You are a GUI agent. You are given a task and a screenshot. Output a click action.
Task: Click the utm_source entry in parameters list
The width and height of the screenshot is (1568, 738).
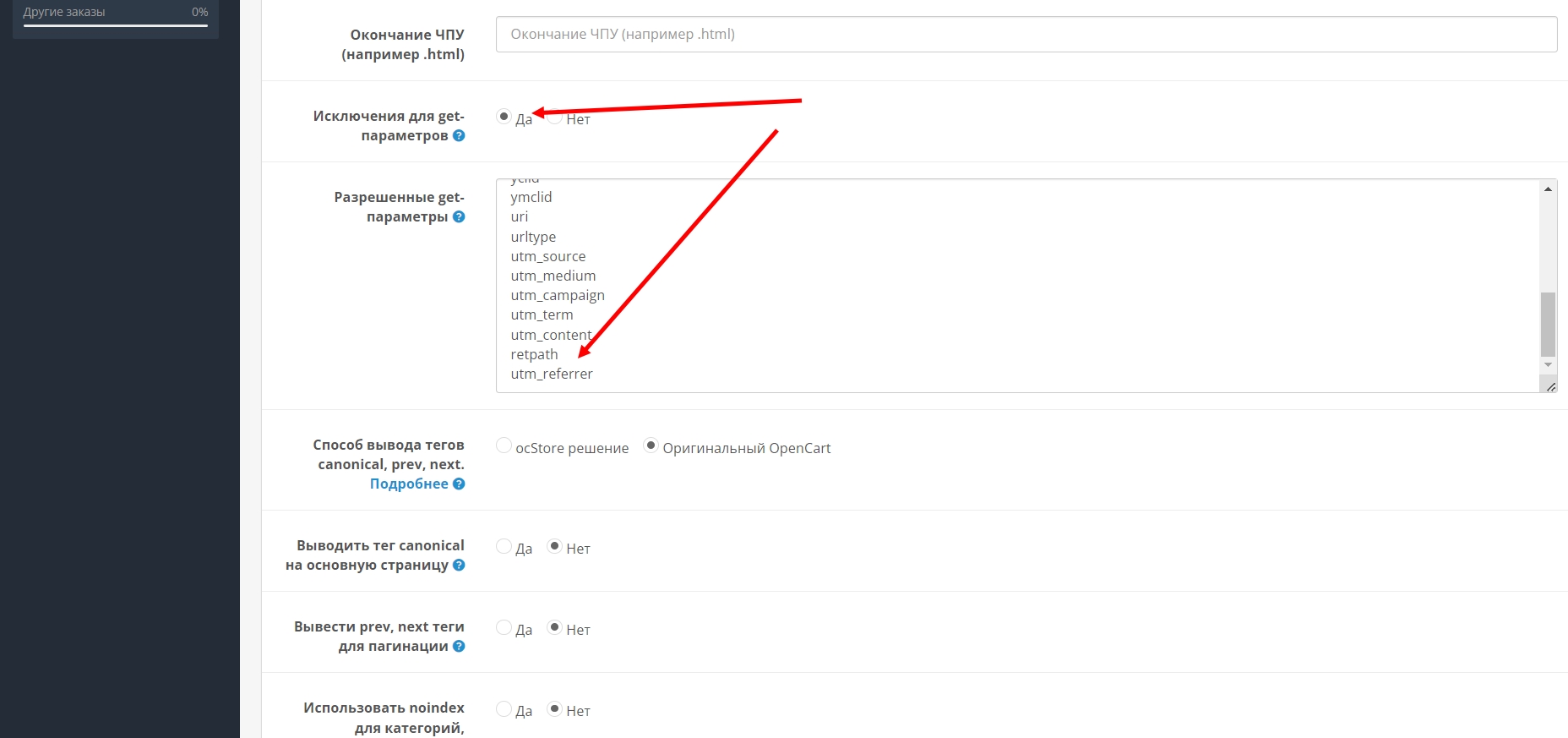click(x=548, y=257)
